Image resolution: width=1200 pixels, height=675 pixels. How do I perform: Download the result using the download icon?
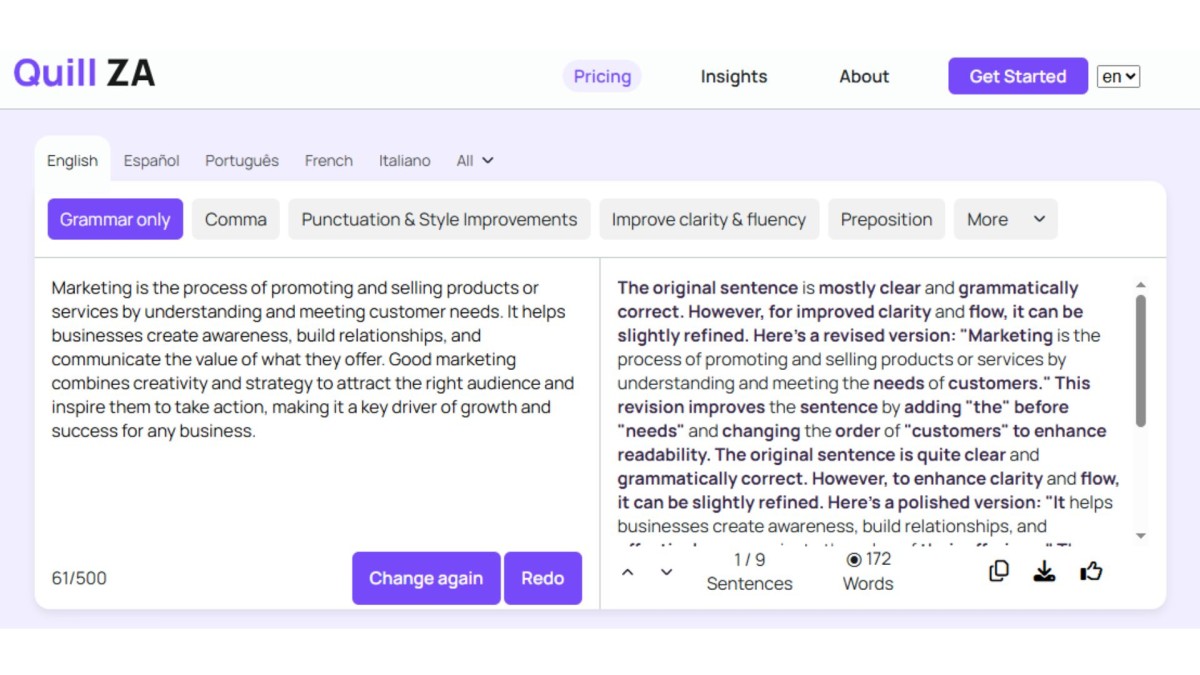pyautogui.click(x=1044, y=571)
